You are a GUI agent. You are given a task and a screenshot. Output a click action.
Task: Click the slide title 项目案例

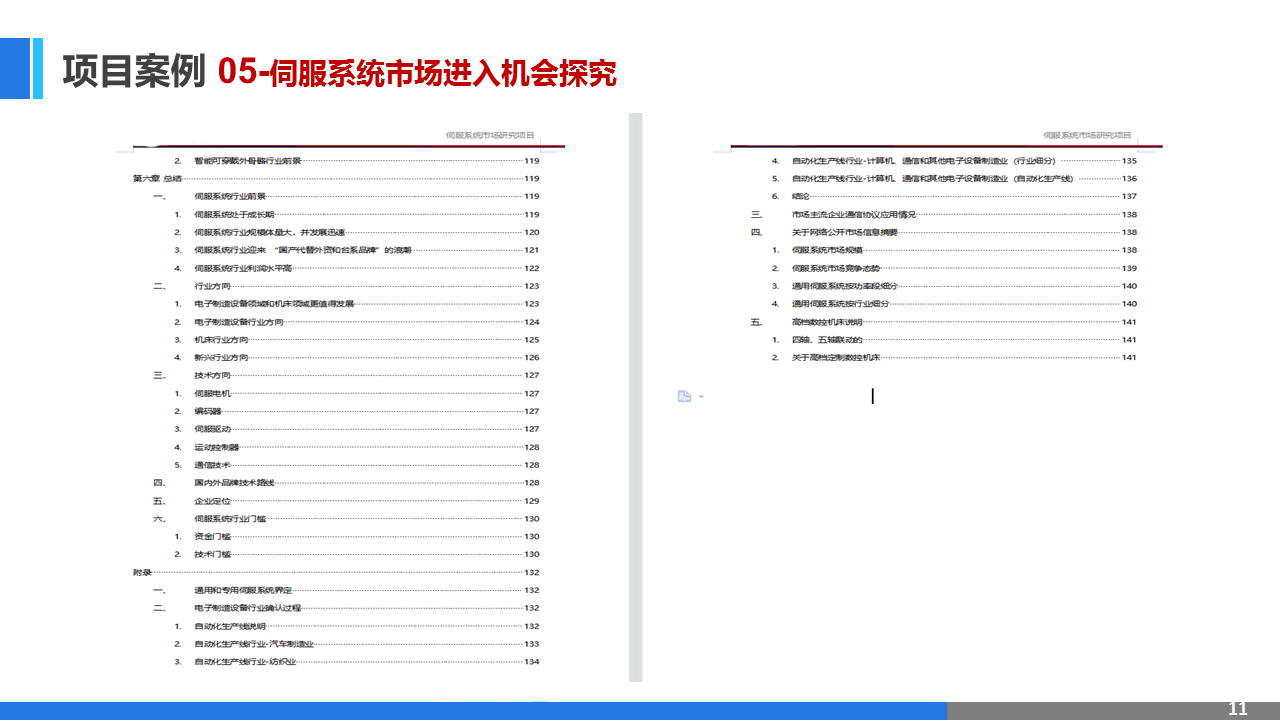[134, 72]
